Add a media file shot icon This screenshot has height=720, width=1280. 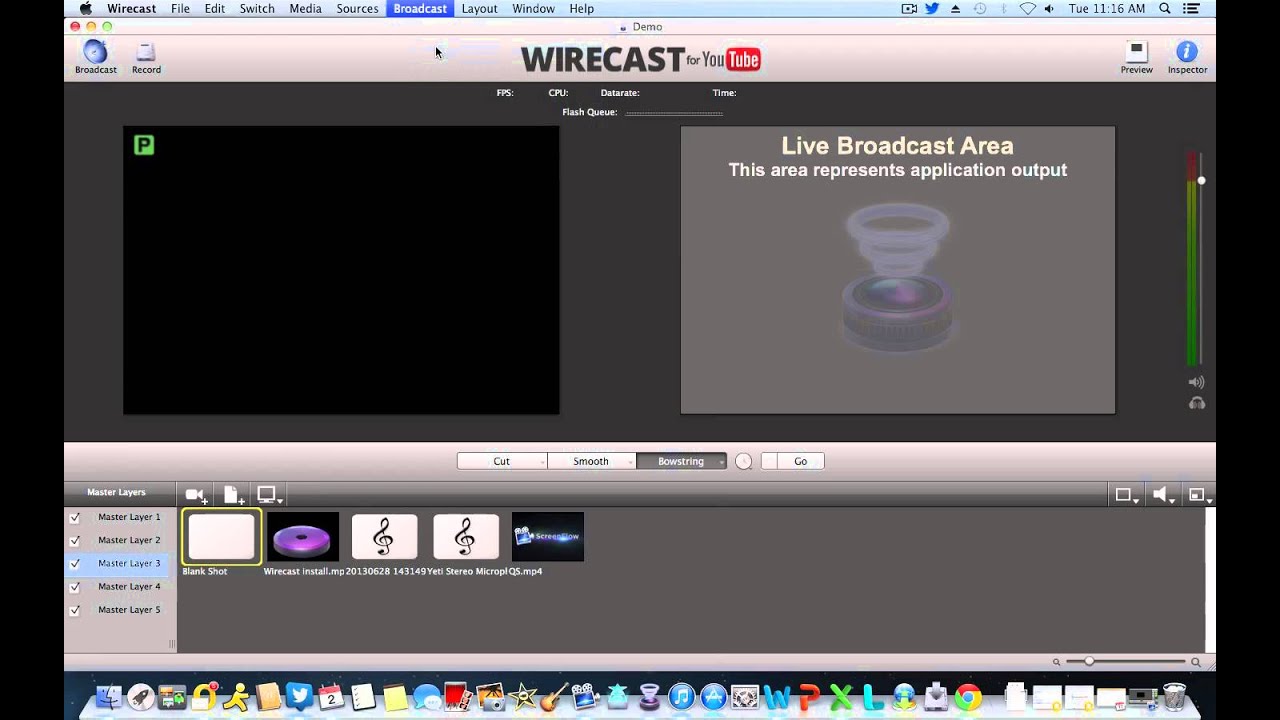233,495
